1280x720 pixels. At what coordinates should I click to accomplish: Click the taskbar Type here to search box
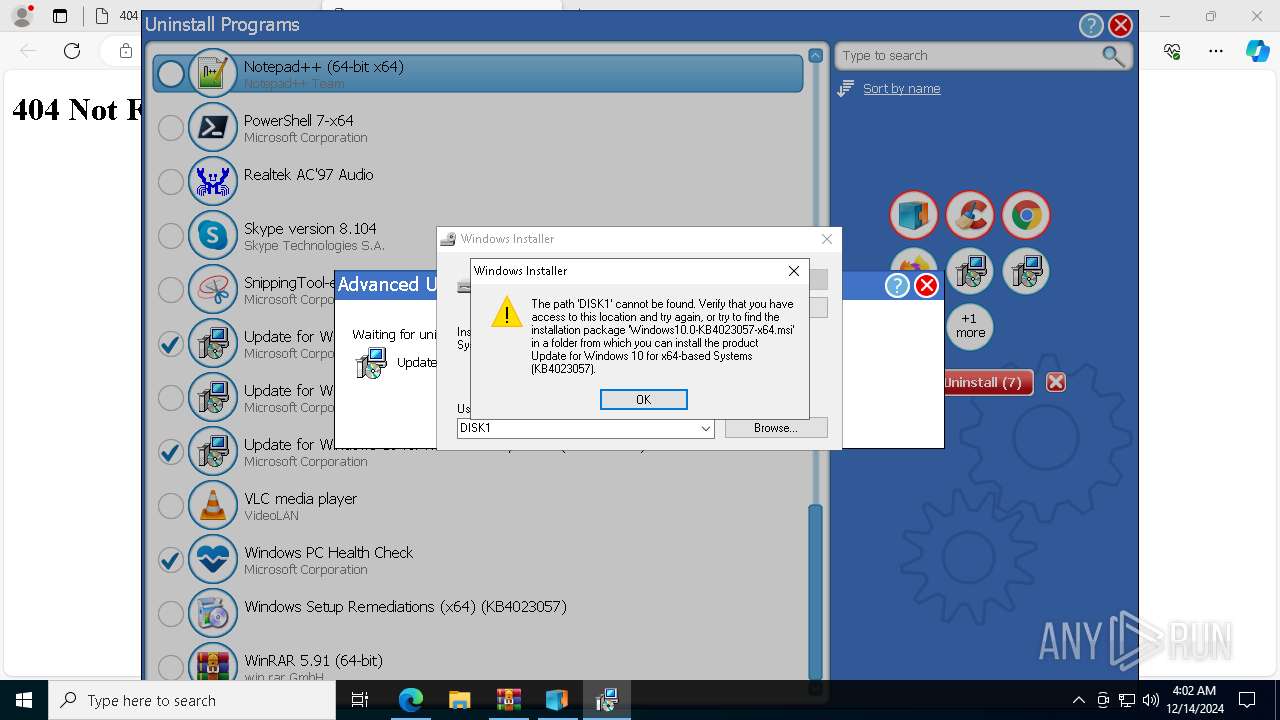(192, 700)
